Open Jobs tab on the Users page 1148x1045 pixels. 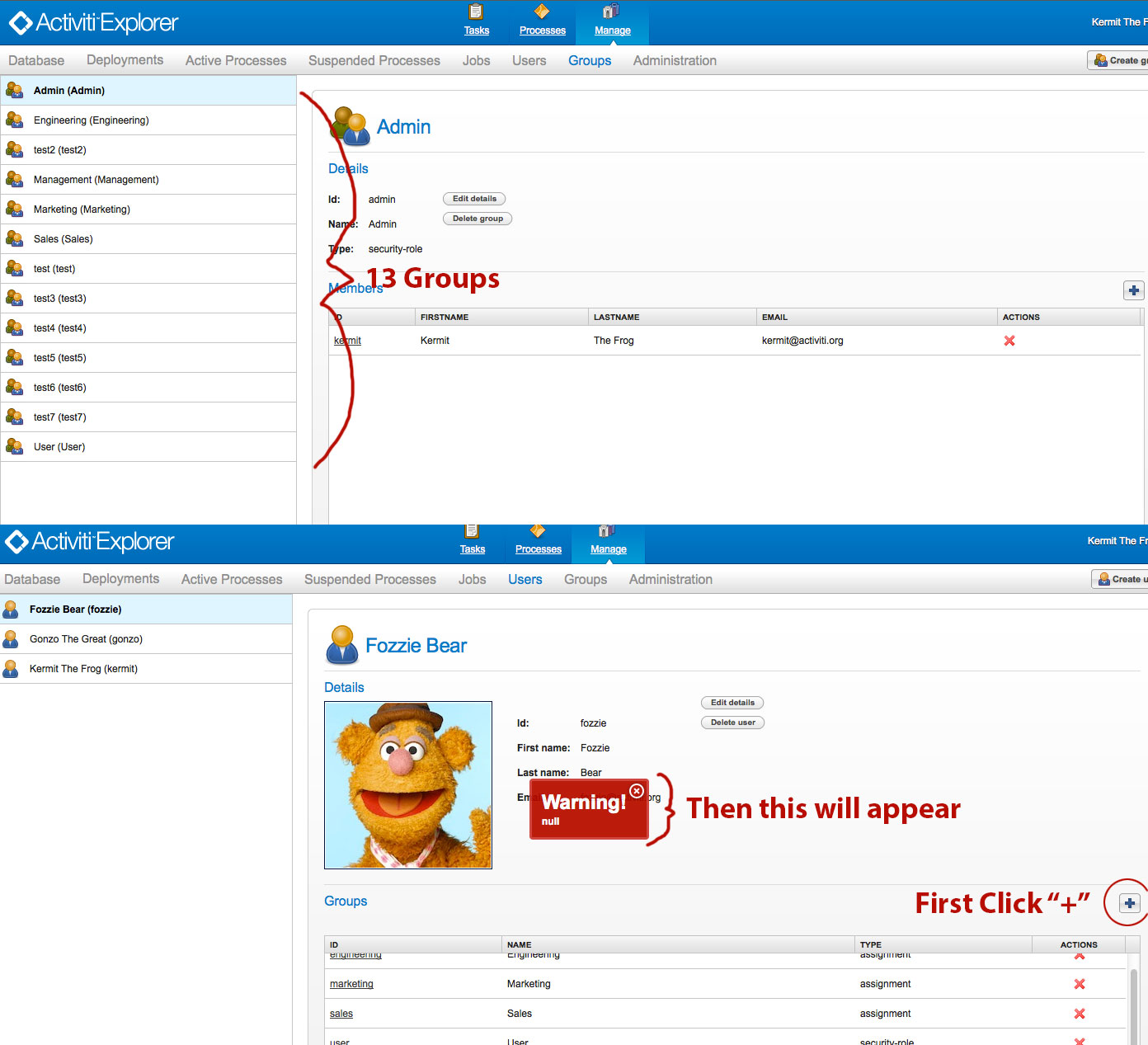point(472,579)
